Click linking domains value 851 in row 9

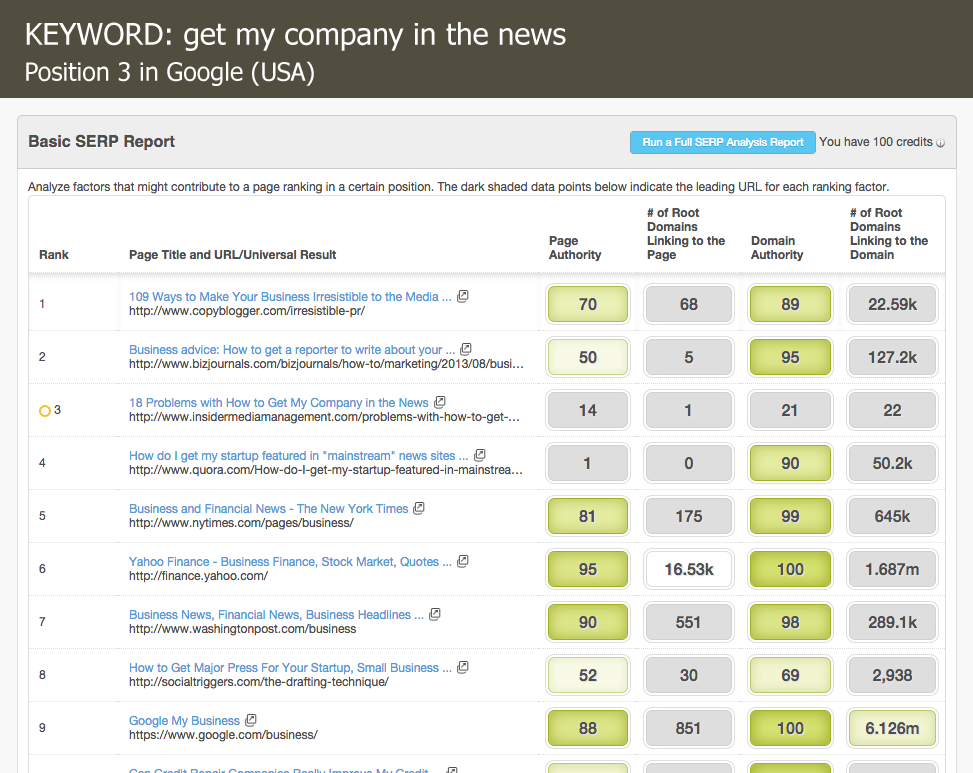click(x=689, y=728)
